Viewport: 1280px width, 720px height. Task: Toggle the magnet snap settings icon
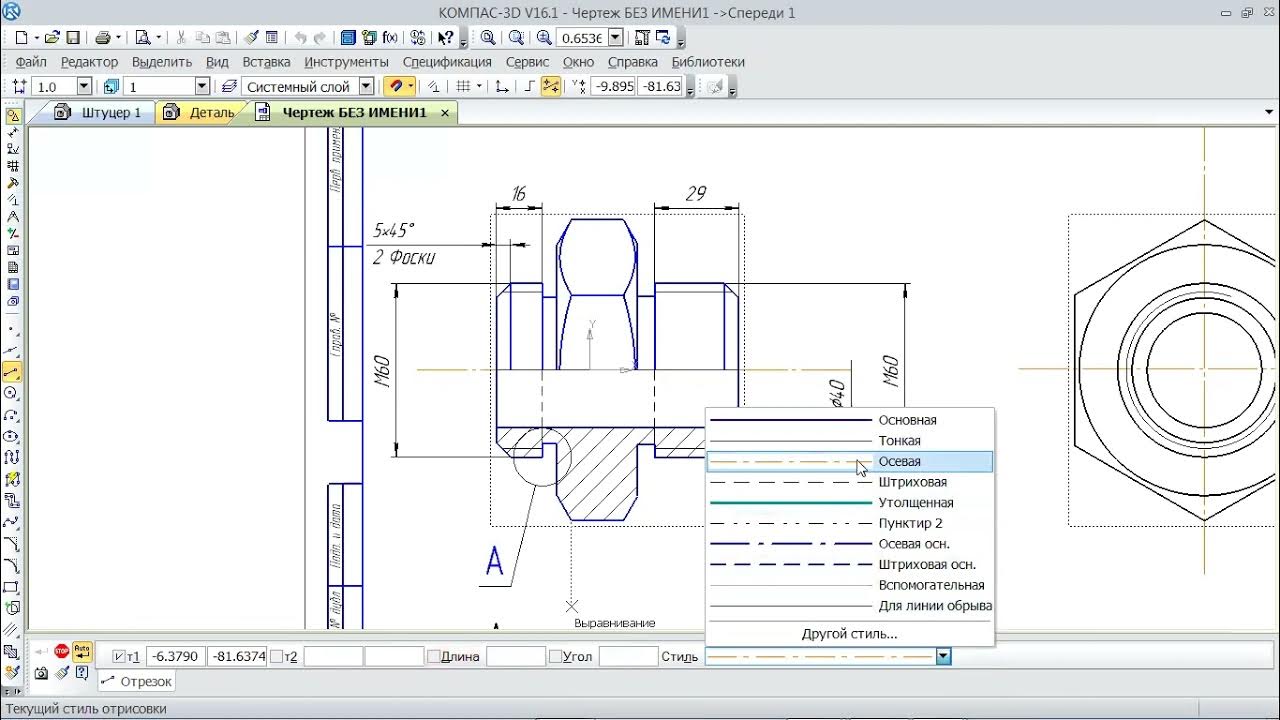[396, 87]
